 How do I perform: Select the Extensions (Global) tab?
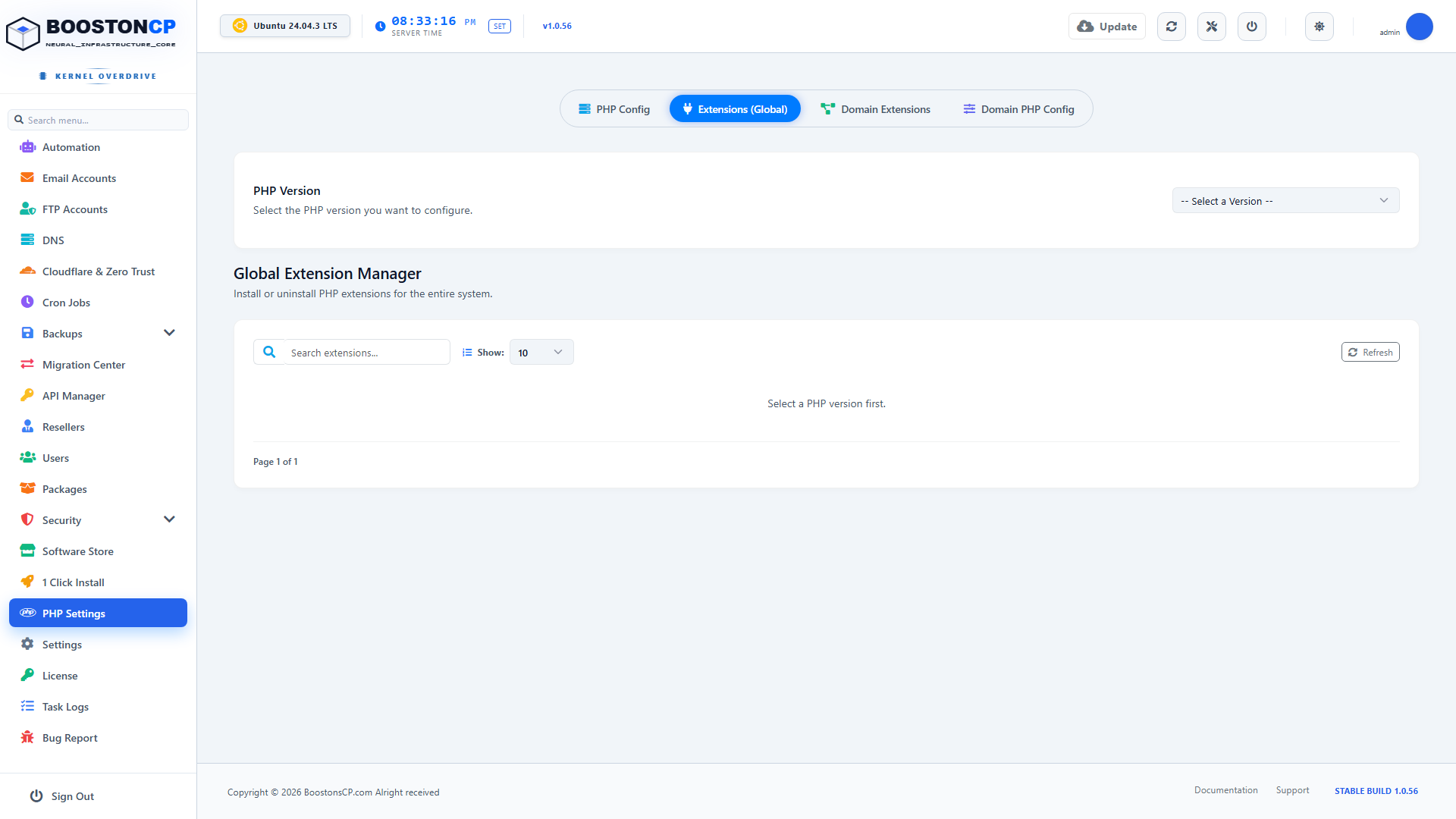coord(735,109)
